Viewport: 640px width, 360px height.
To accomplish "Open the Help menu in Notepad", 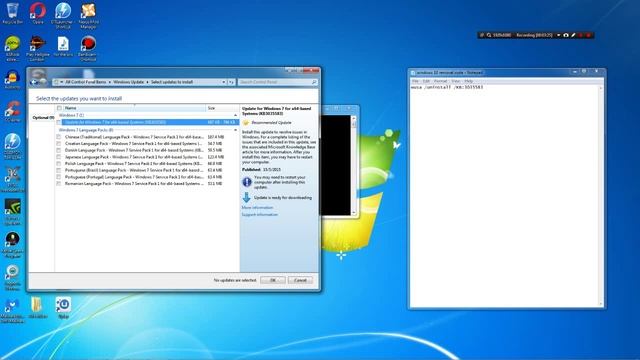I will pos(469,81).
